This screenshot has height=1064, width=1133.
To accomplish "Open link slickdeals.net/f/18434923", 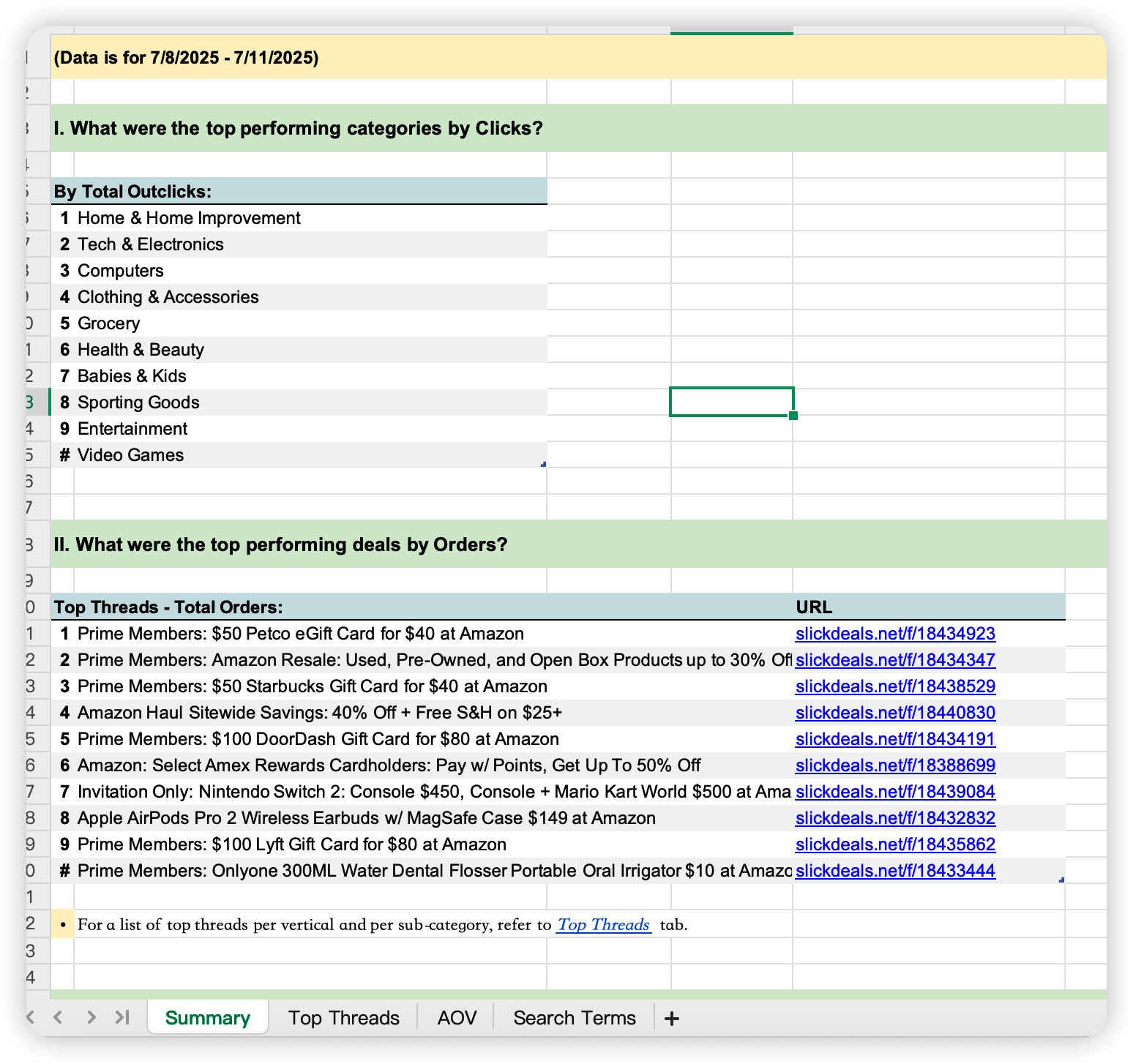I will coord(895,634).
